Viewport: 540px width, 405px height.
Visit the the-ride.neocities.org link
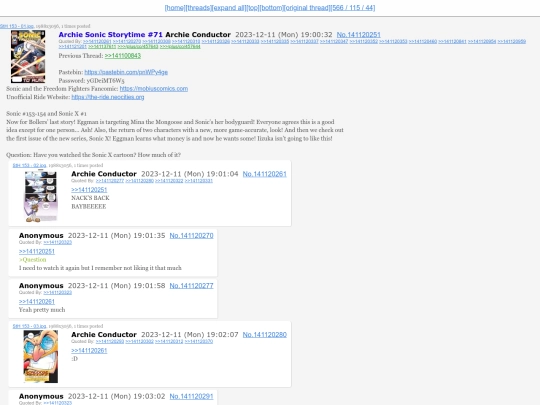point(108,97)
